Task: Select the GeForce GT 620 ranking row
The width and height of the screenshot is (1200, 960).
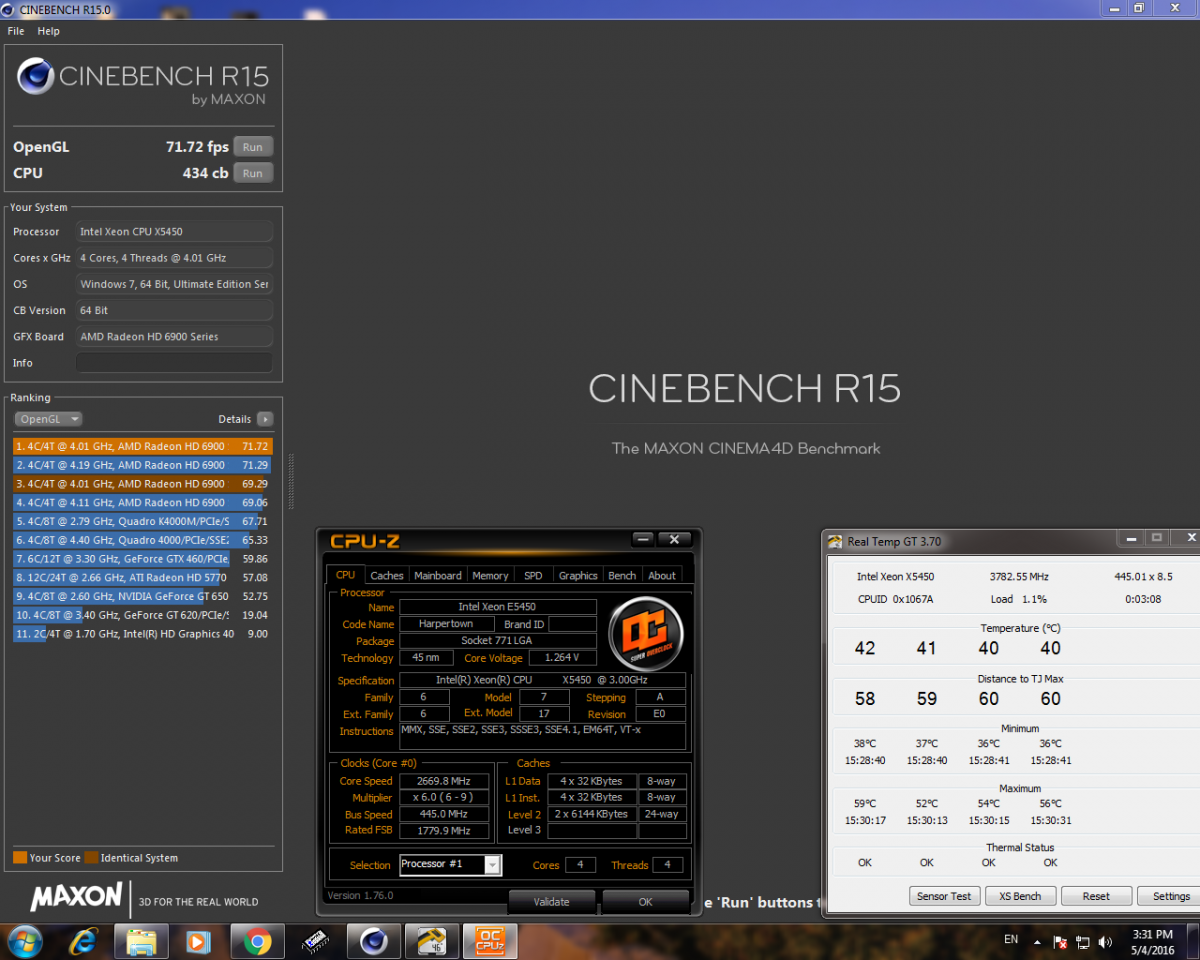Action: (143, 615)
